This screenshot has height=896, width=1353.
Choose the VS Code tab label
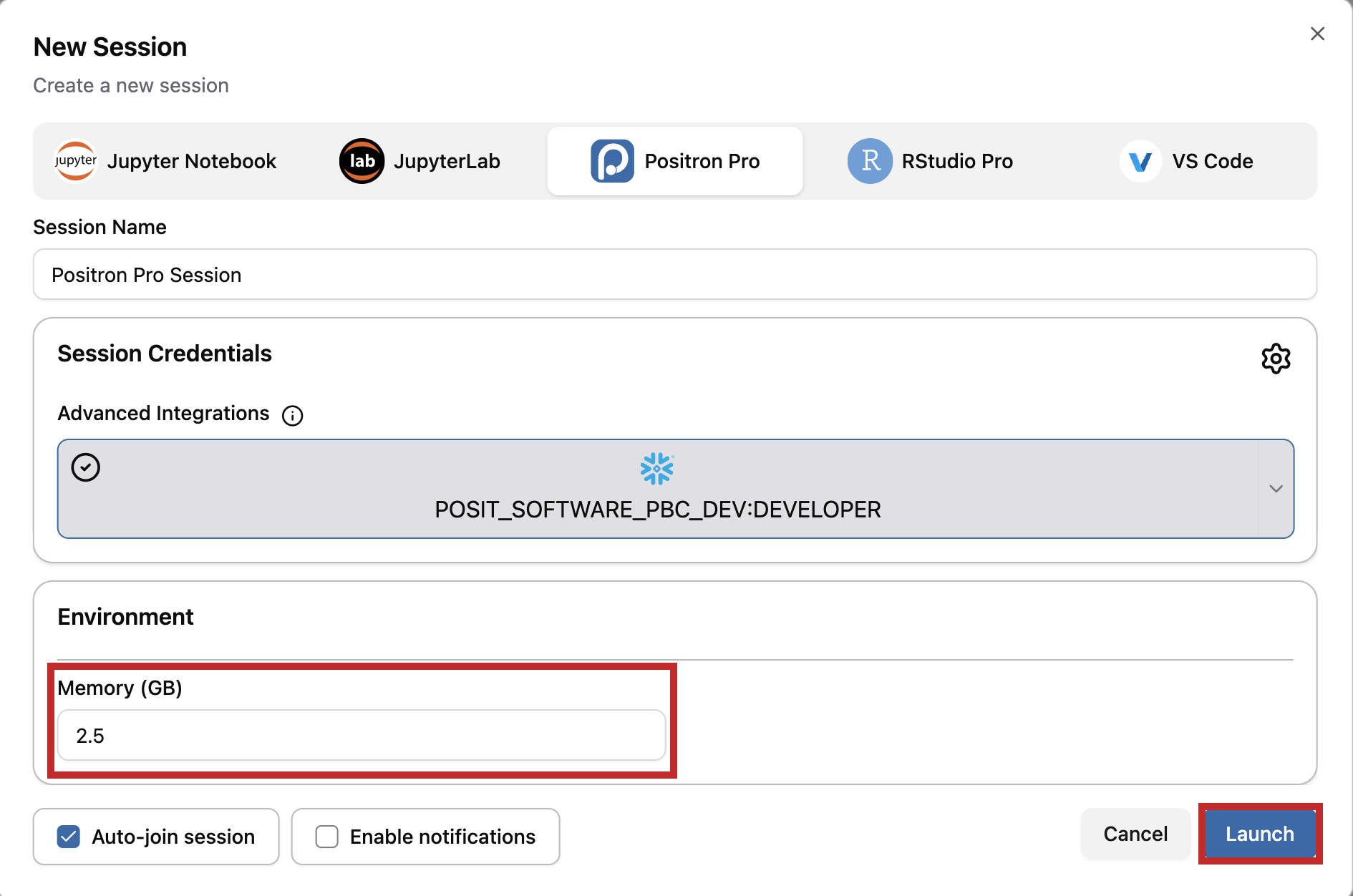[1212, 161]
